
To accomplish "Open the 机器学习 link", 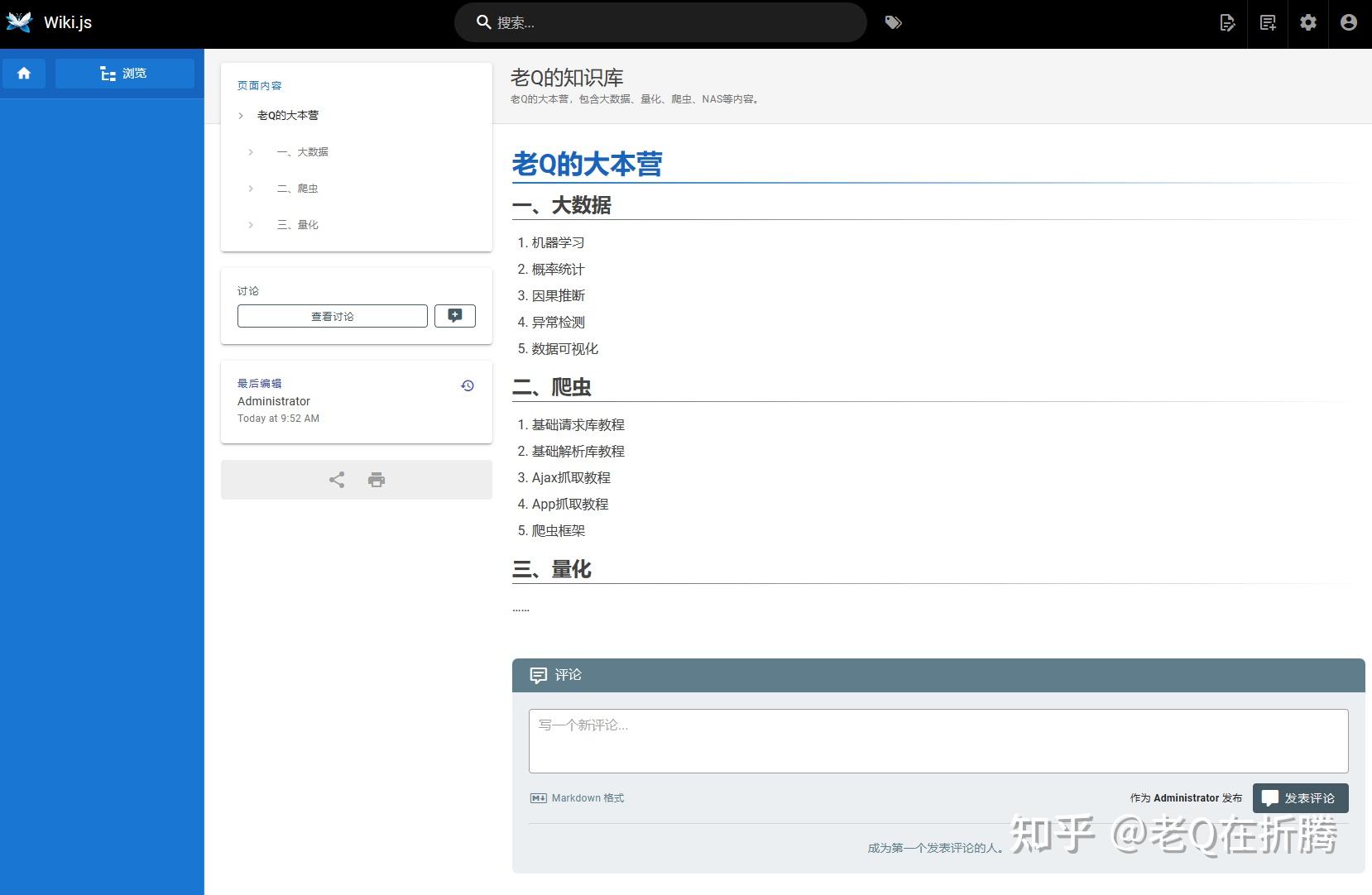I will tap(557, 242).
